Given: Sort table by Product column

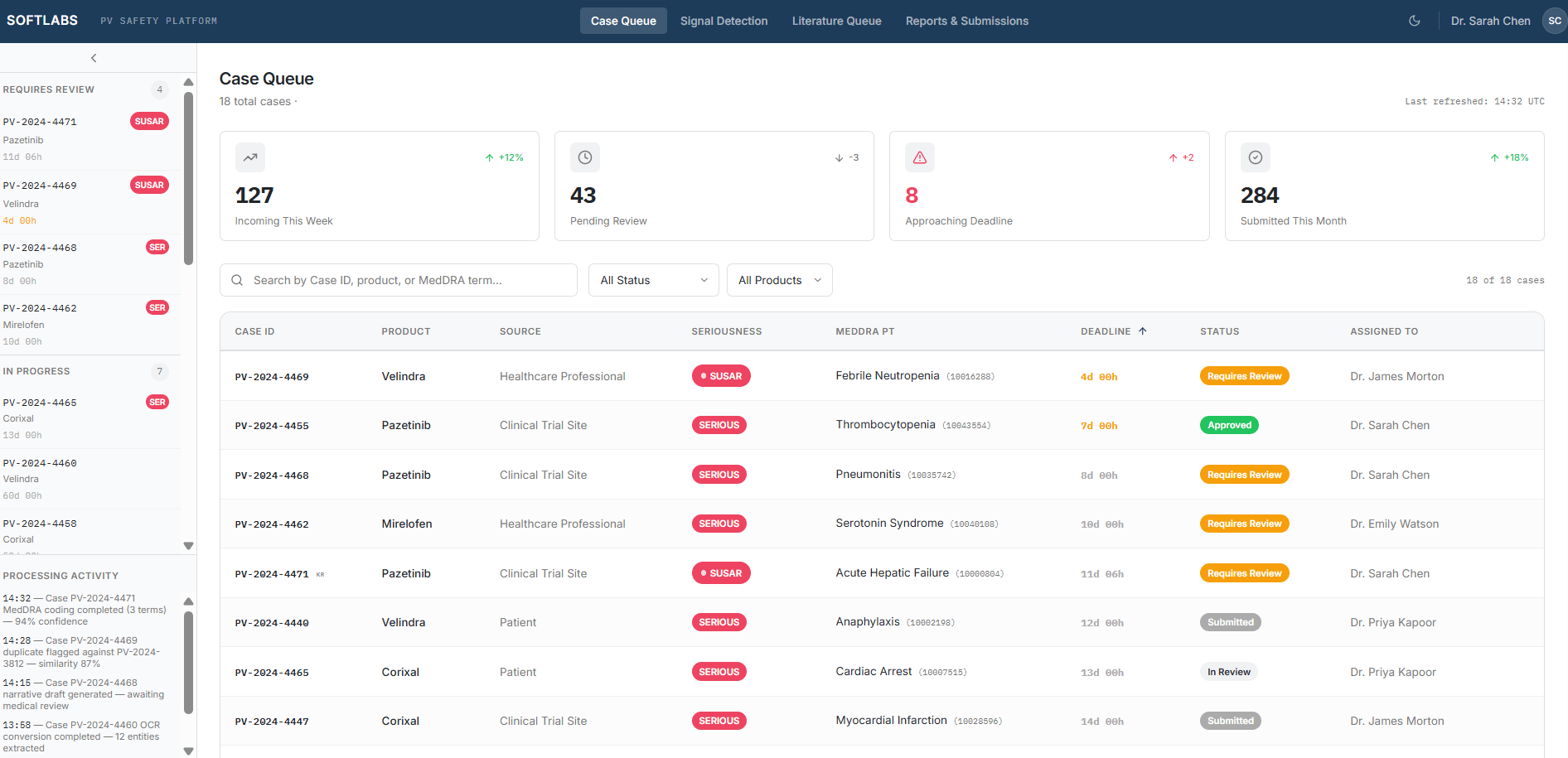Looking at the screenshot, I should (x=406, y=331).
